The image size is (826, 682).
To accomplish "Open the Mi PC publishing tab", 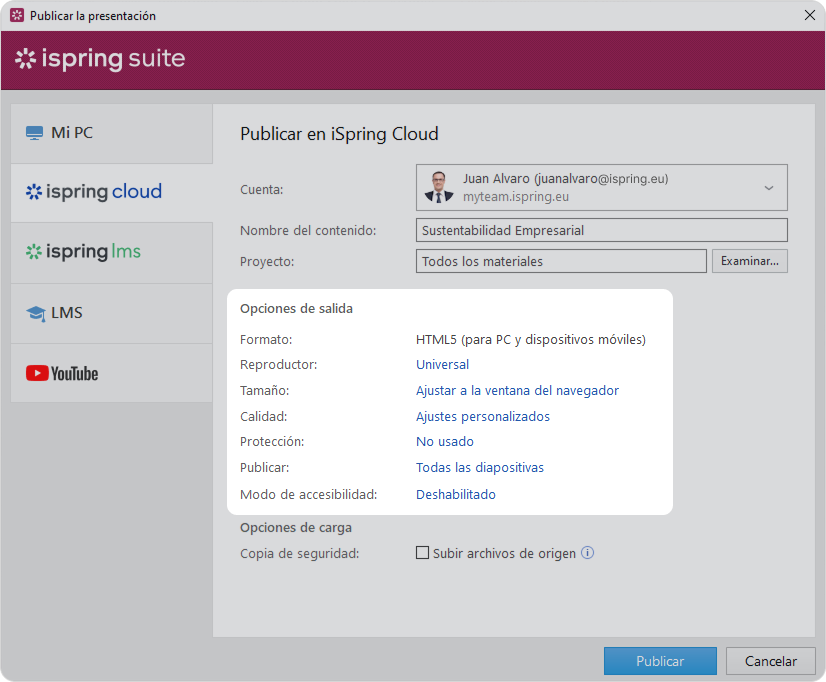I will click(112, 133).
